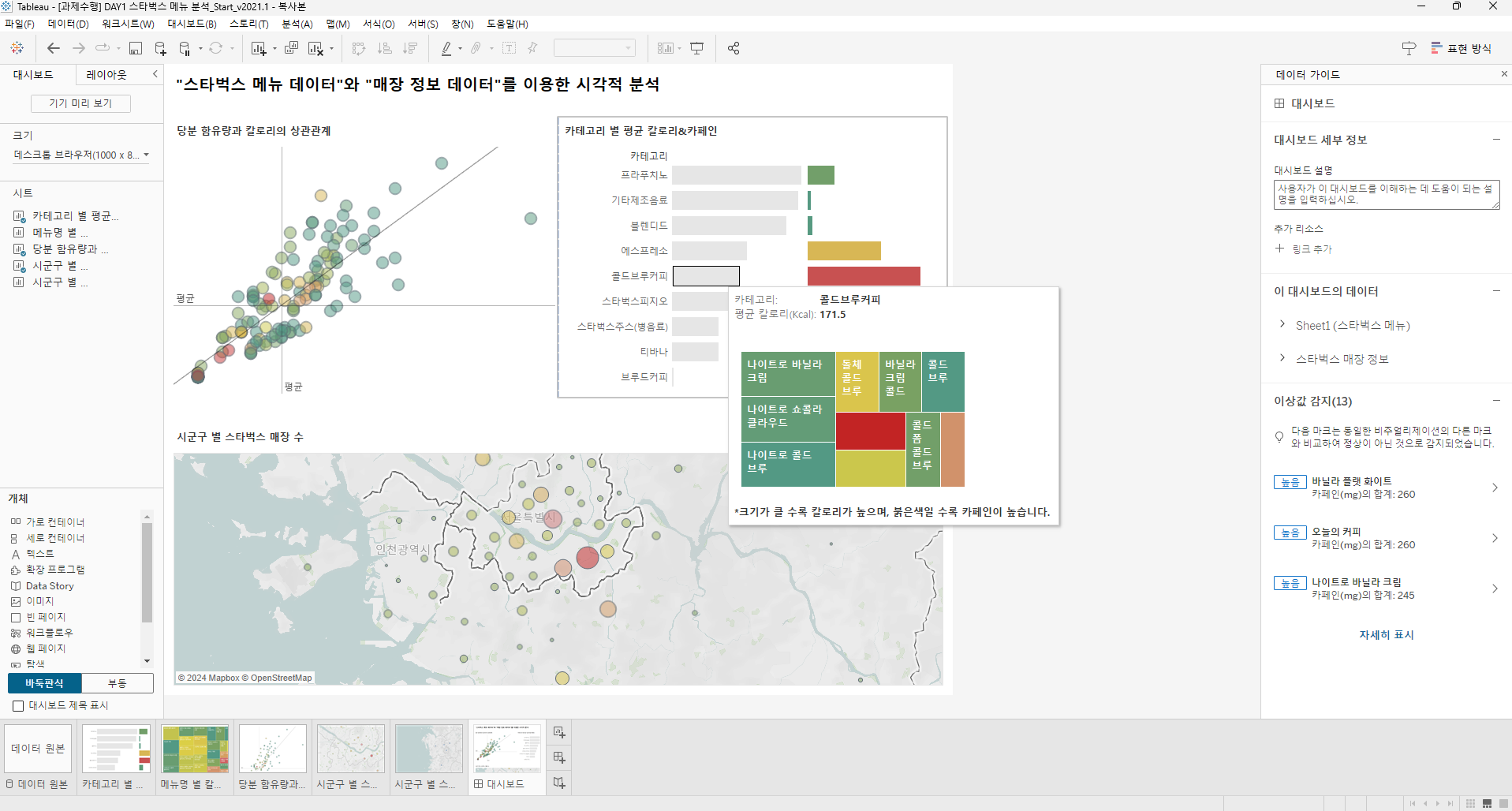This screenshot has width=1512, height=811.
Task: Select the red 콜드브루커피 caffeine bar
Action: click(864, 275)
